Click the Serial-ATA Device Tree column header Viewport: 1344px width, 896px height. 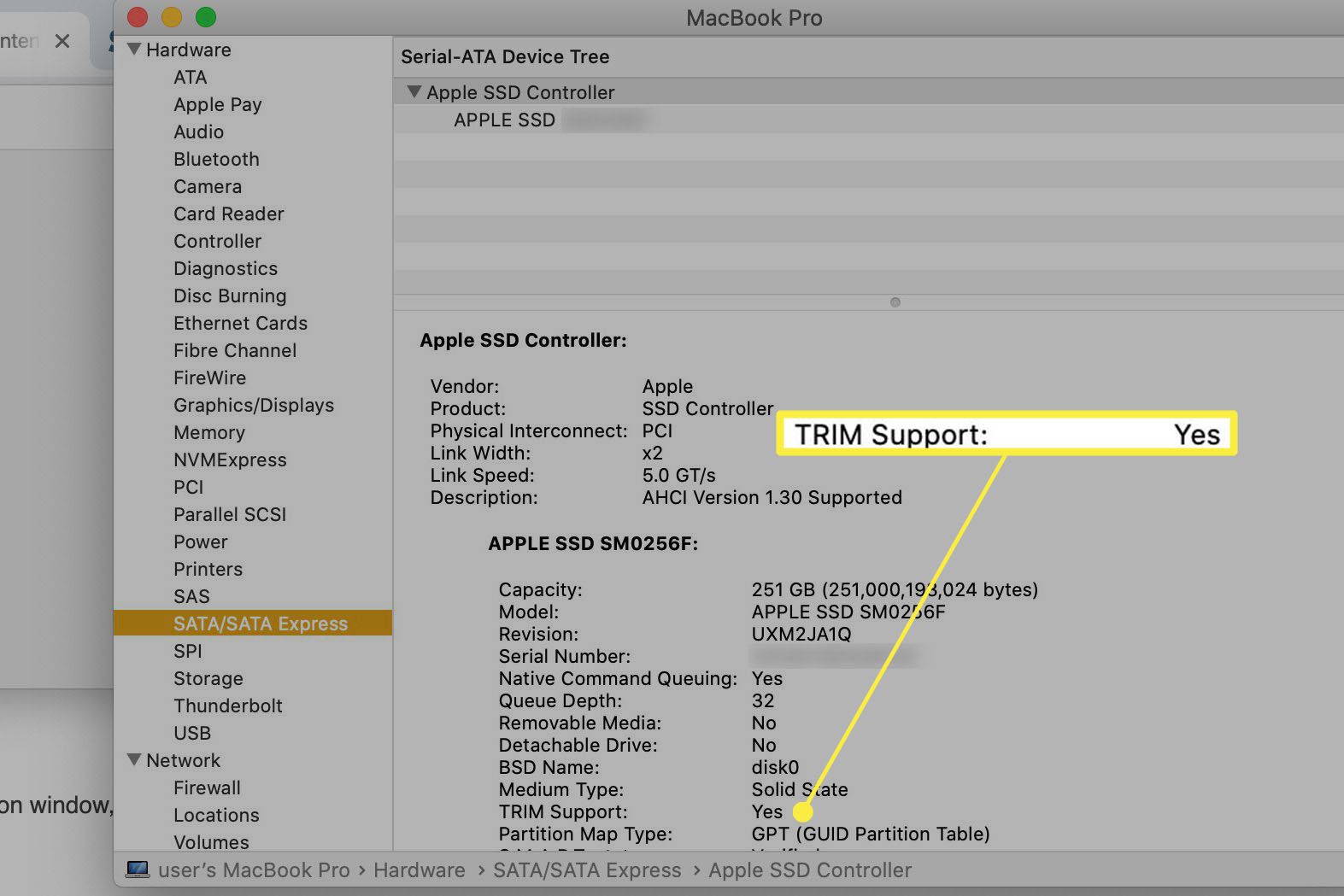click(505, 56)
